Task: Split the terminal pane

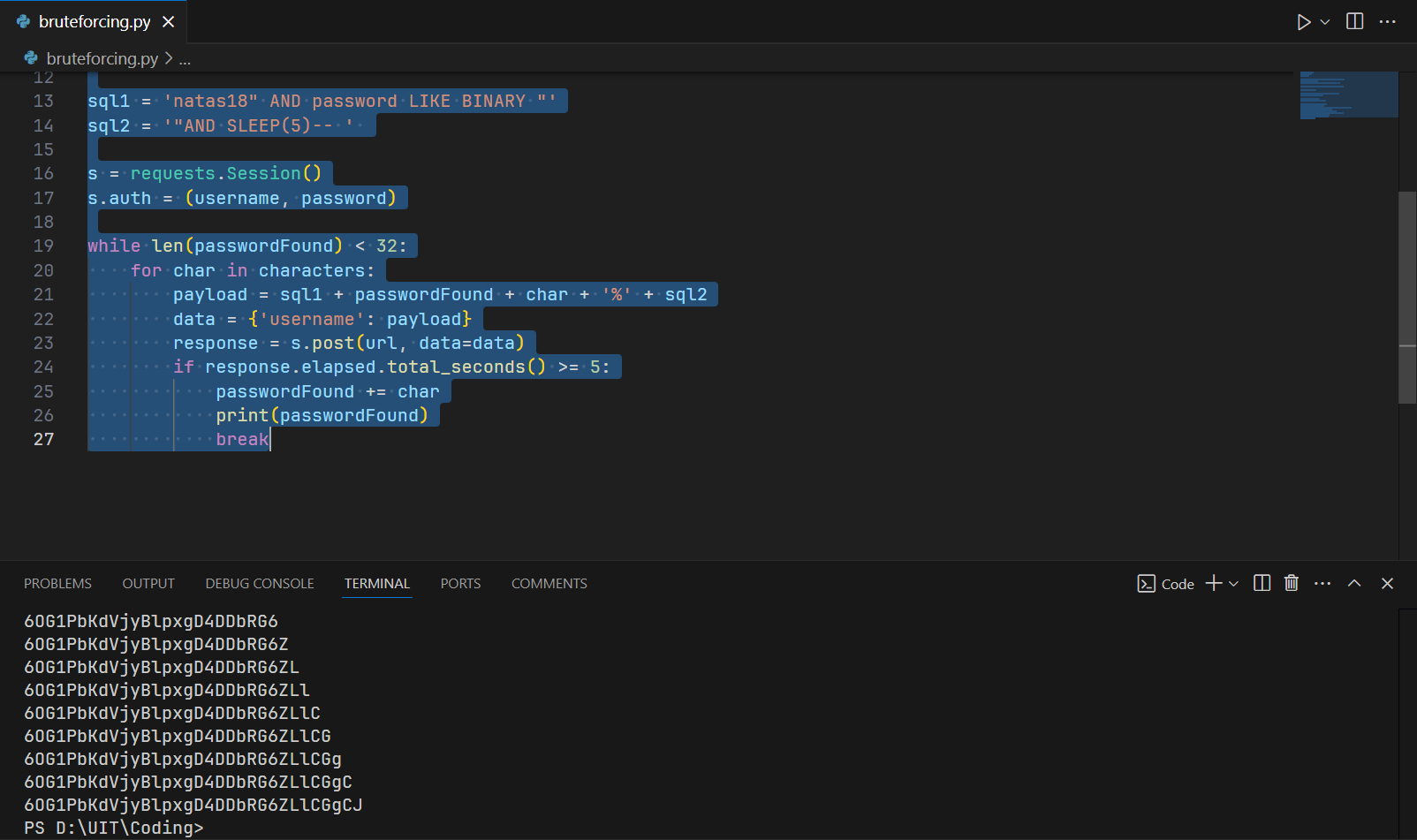Action: click(x=1262, y=583)
